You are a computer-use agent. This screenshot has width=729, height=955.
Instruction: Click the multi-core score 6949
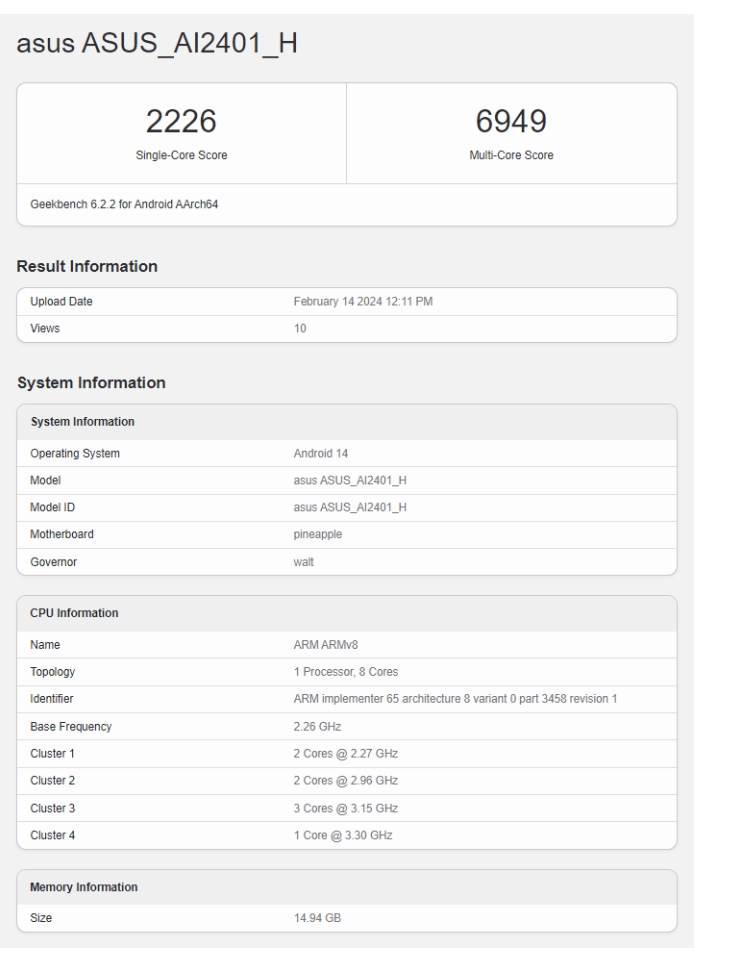point(511,123)
